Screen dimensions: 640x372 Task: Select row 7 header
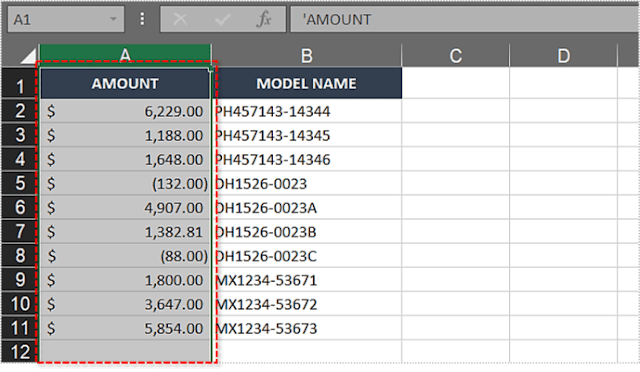20,232
